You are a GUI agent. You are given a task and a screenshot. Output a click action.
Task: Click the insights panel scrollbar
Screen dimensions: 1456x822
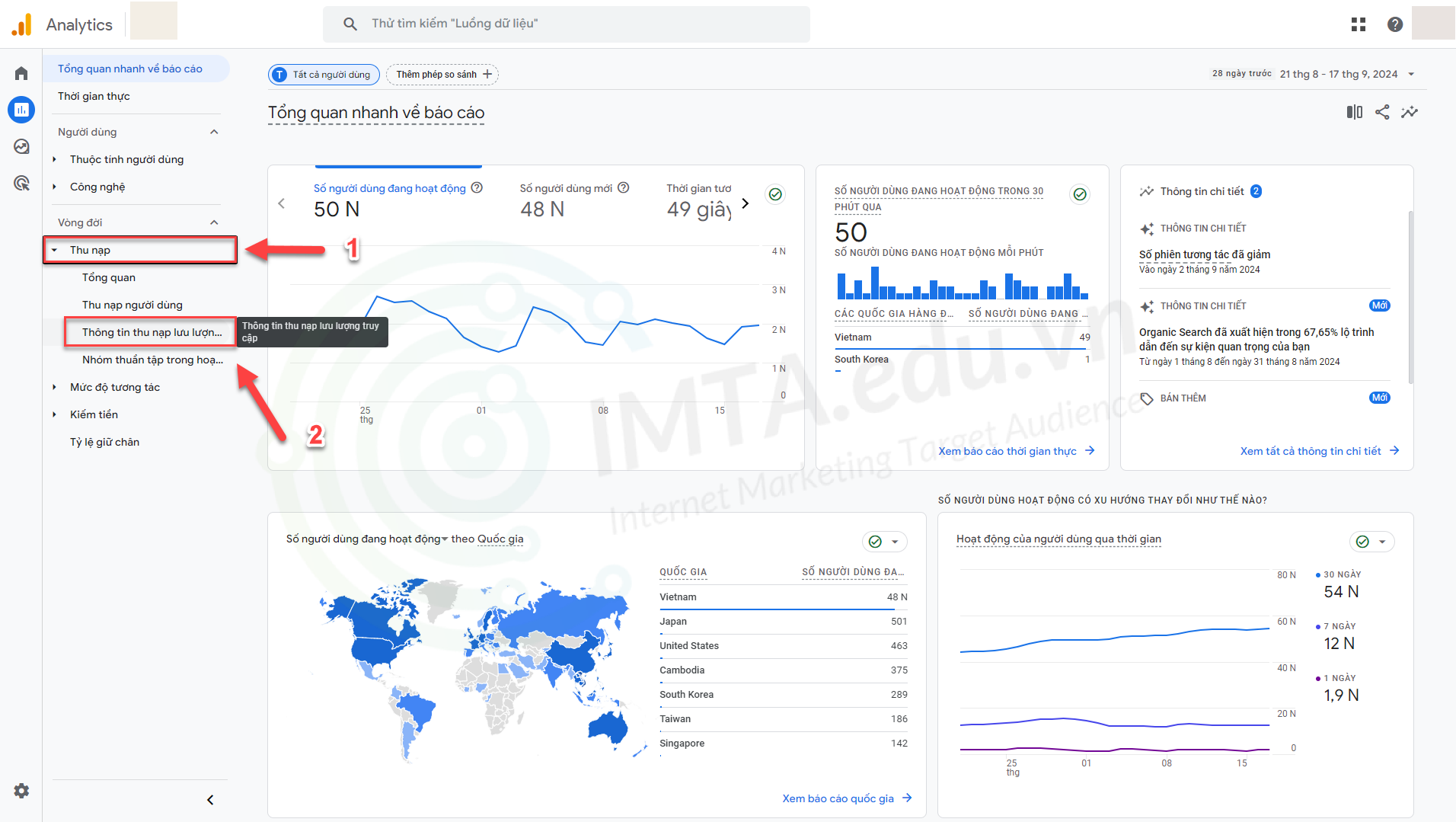coord(1410,297)
